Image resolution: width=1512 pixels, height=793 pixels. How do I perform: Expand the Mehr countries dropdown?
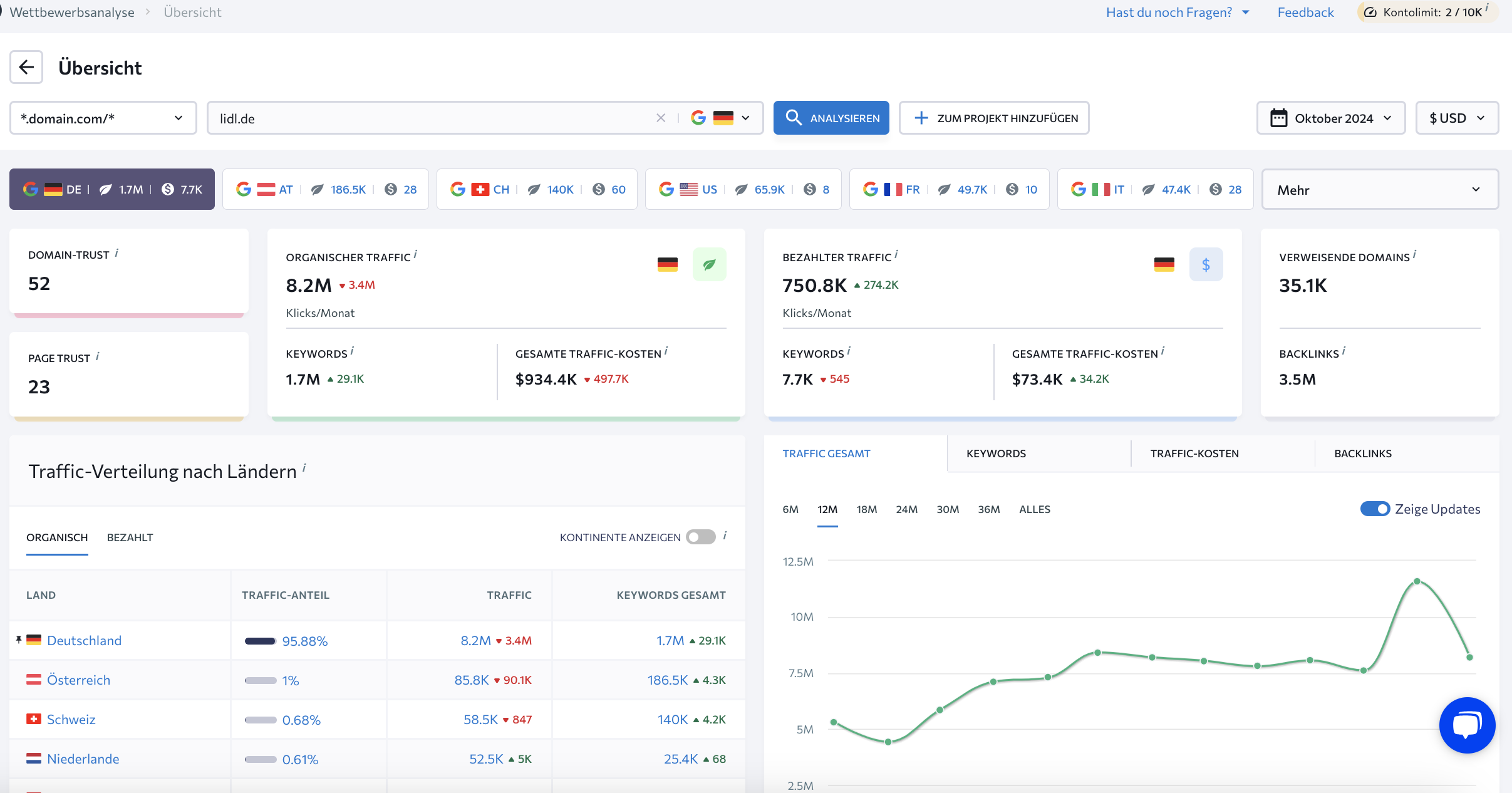pyautogui.click(x=1380, y=189)
